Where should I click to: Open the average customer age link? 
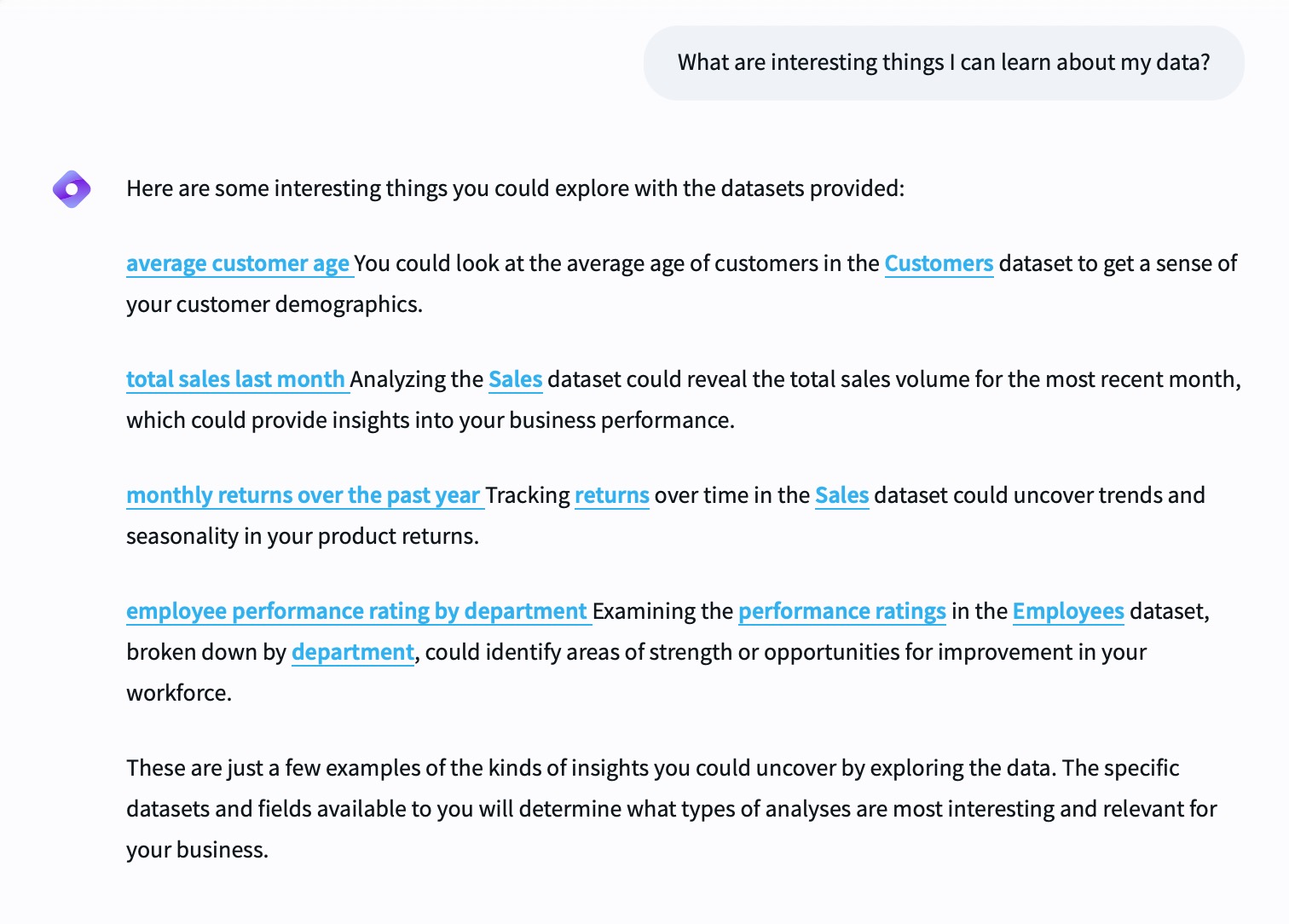[x=240, y=263]
